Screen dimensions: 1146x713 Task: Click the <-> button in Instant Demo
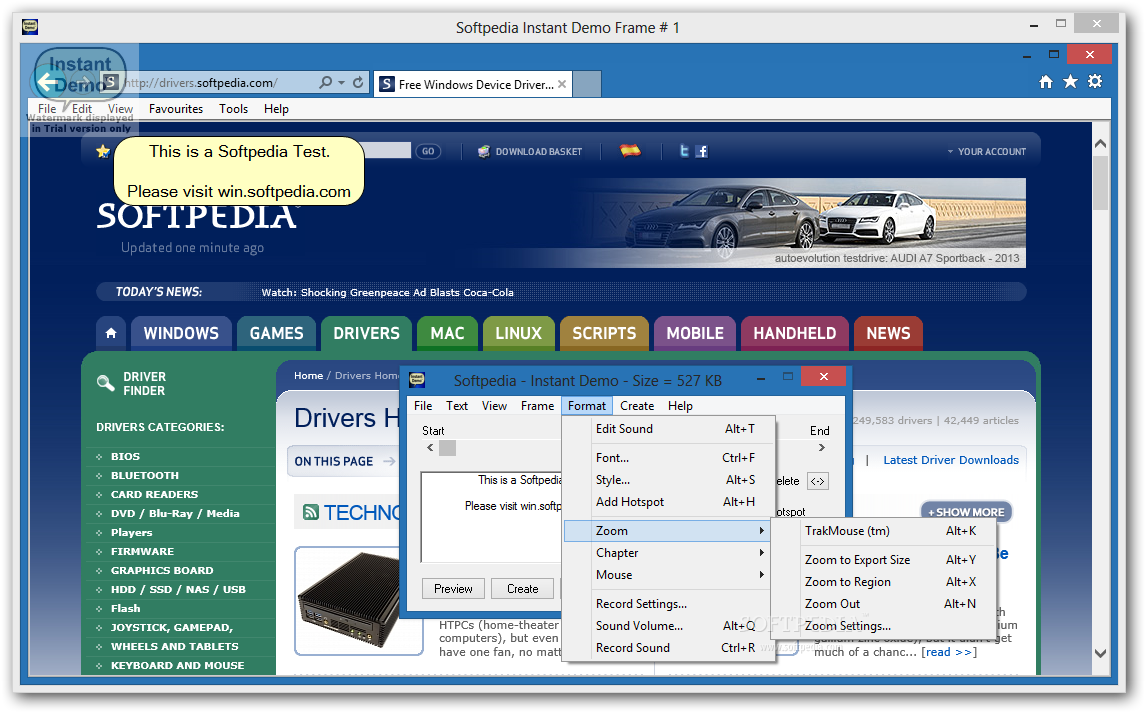(818, 481)
